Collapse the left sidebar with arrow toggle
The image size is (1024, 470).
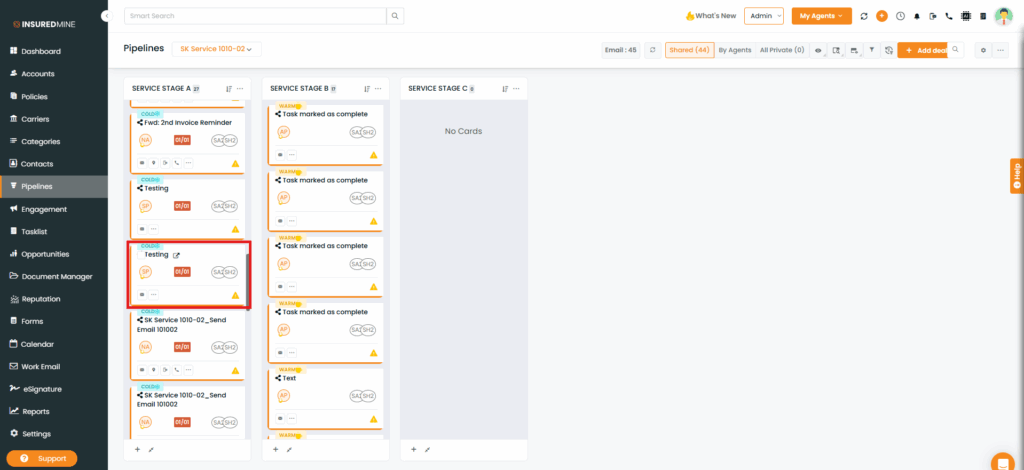point(106,16)
